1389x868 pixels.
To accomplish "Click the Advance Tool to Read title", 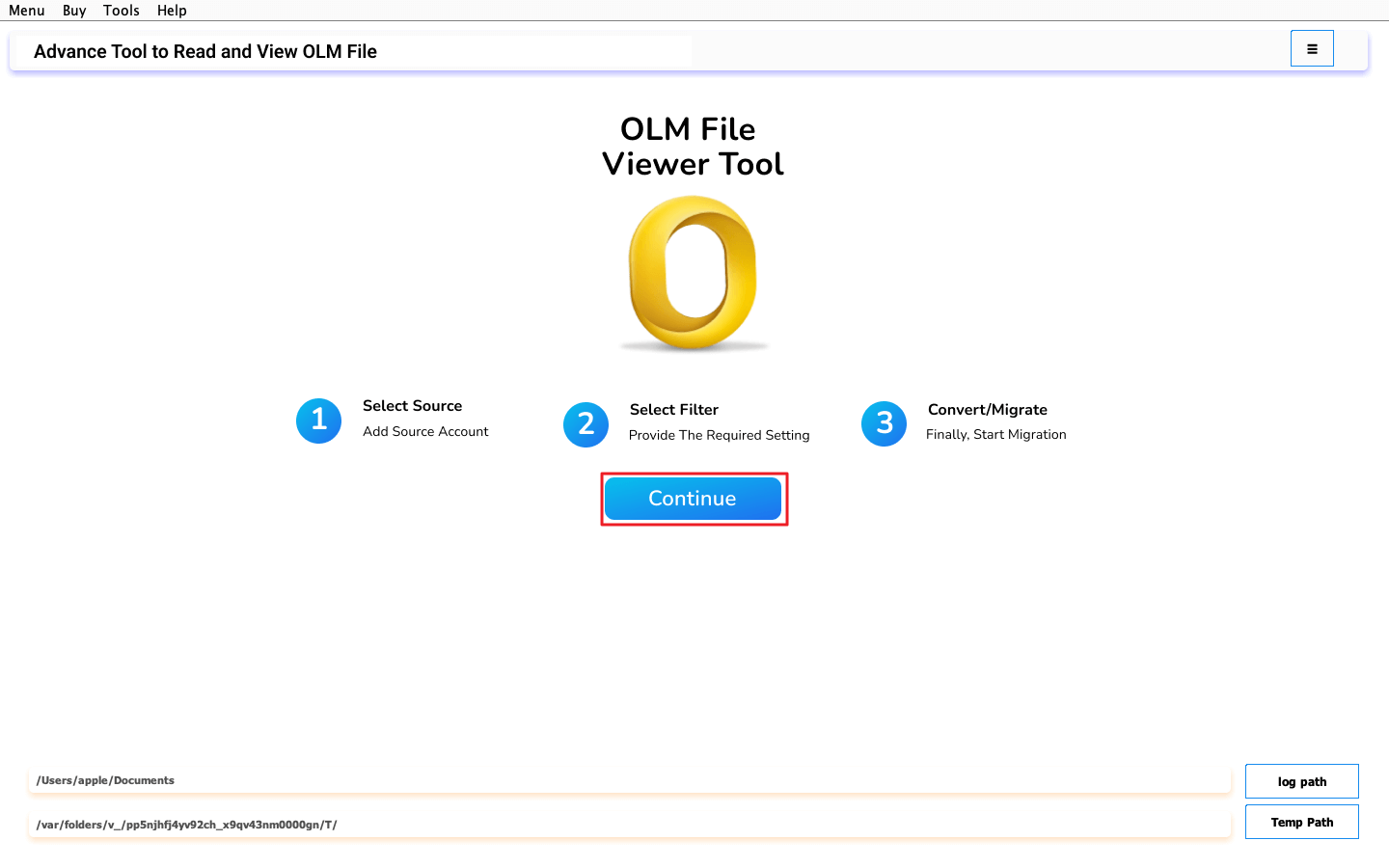I will [x=205, y=52].
